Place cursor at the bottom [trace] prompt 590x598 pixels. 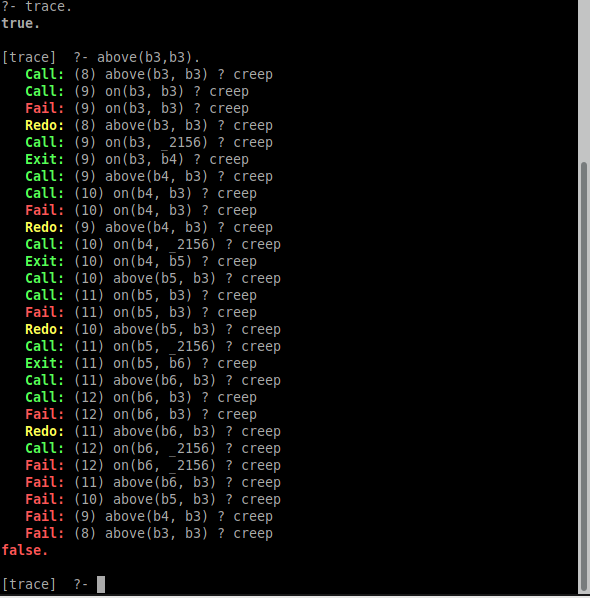101,584
